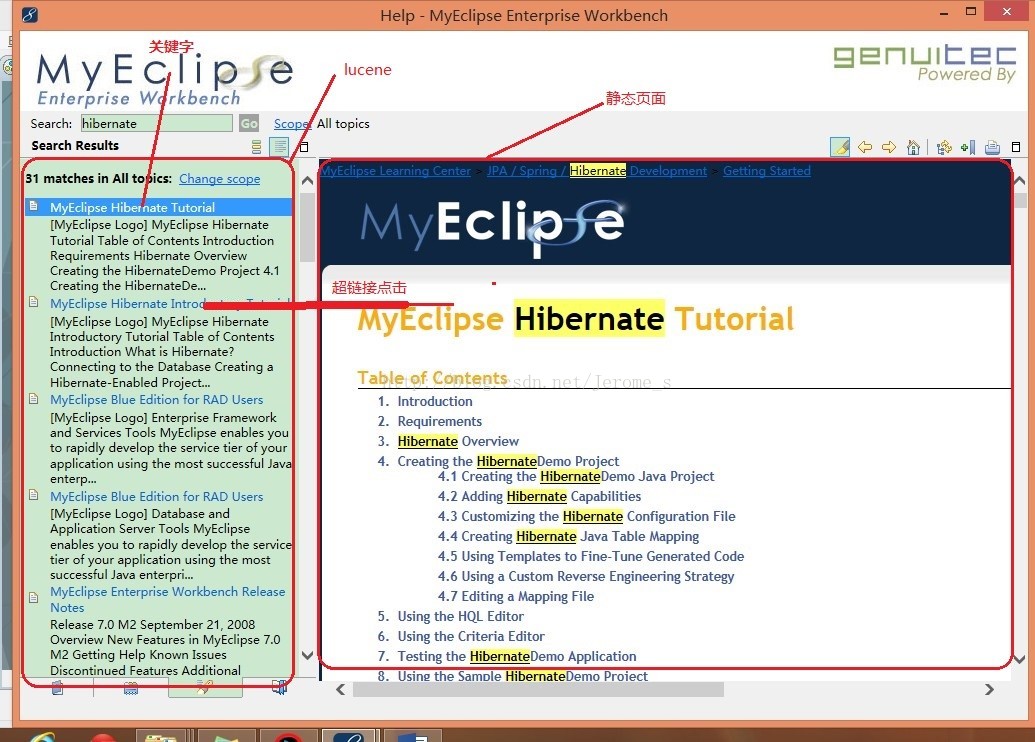Open Using the HQL Editor entry

click(461, 616)
